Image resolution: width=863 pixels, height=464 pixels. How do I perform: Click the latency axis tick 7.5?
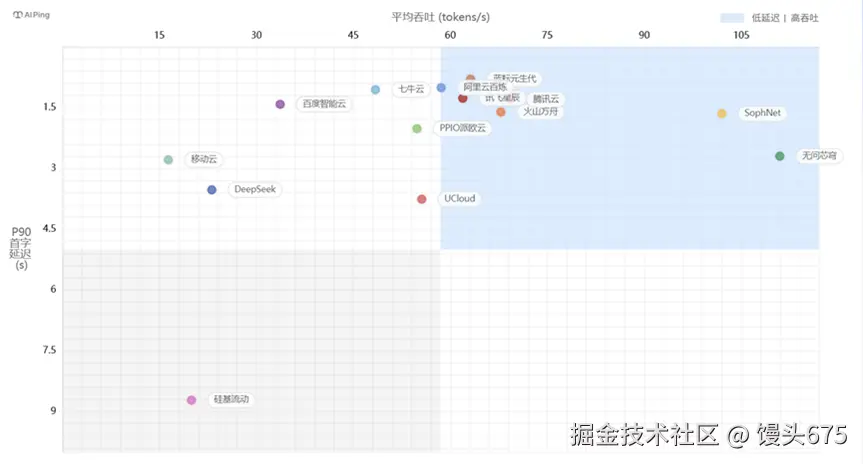50,350
